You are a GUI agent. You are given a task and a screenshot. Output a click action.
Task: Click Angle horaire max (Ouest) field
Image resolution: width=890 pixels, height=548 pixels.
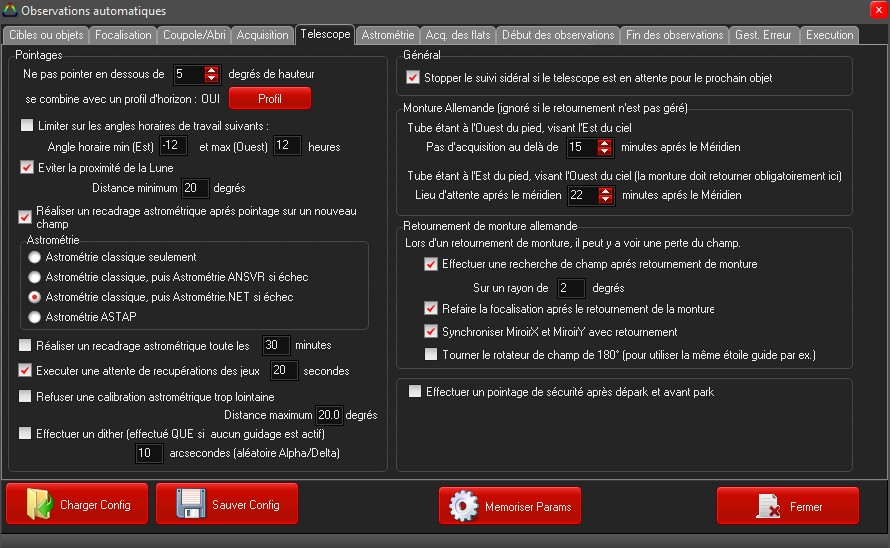pos(287,145)
